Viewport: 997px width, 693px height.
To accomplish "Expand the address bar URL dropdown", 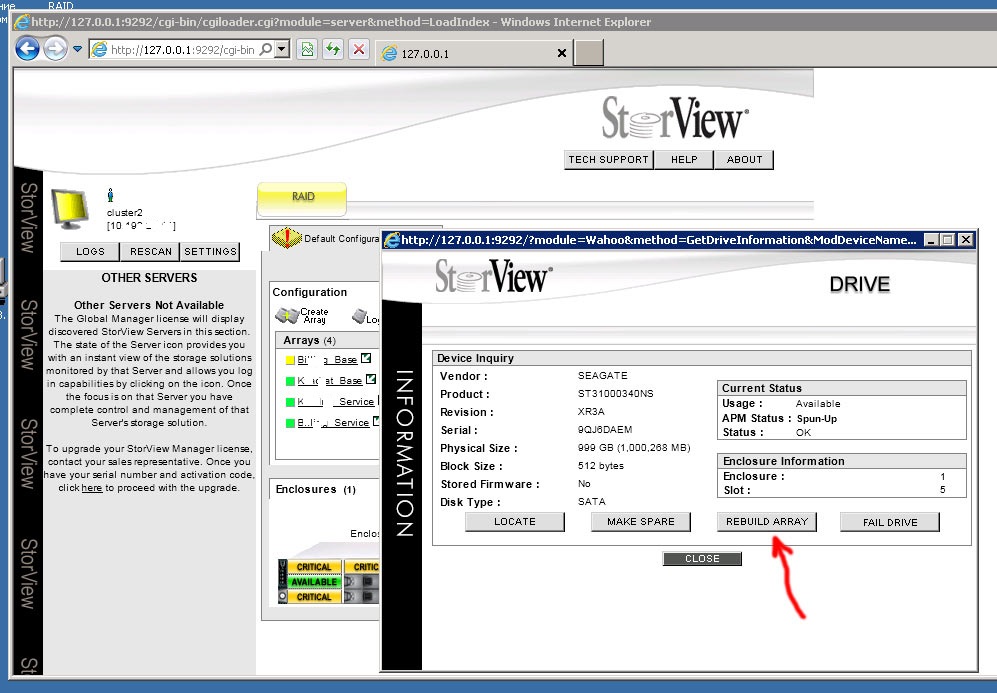I will 282,49.
